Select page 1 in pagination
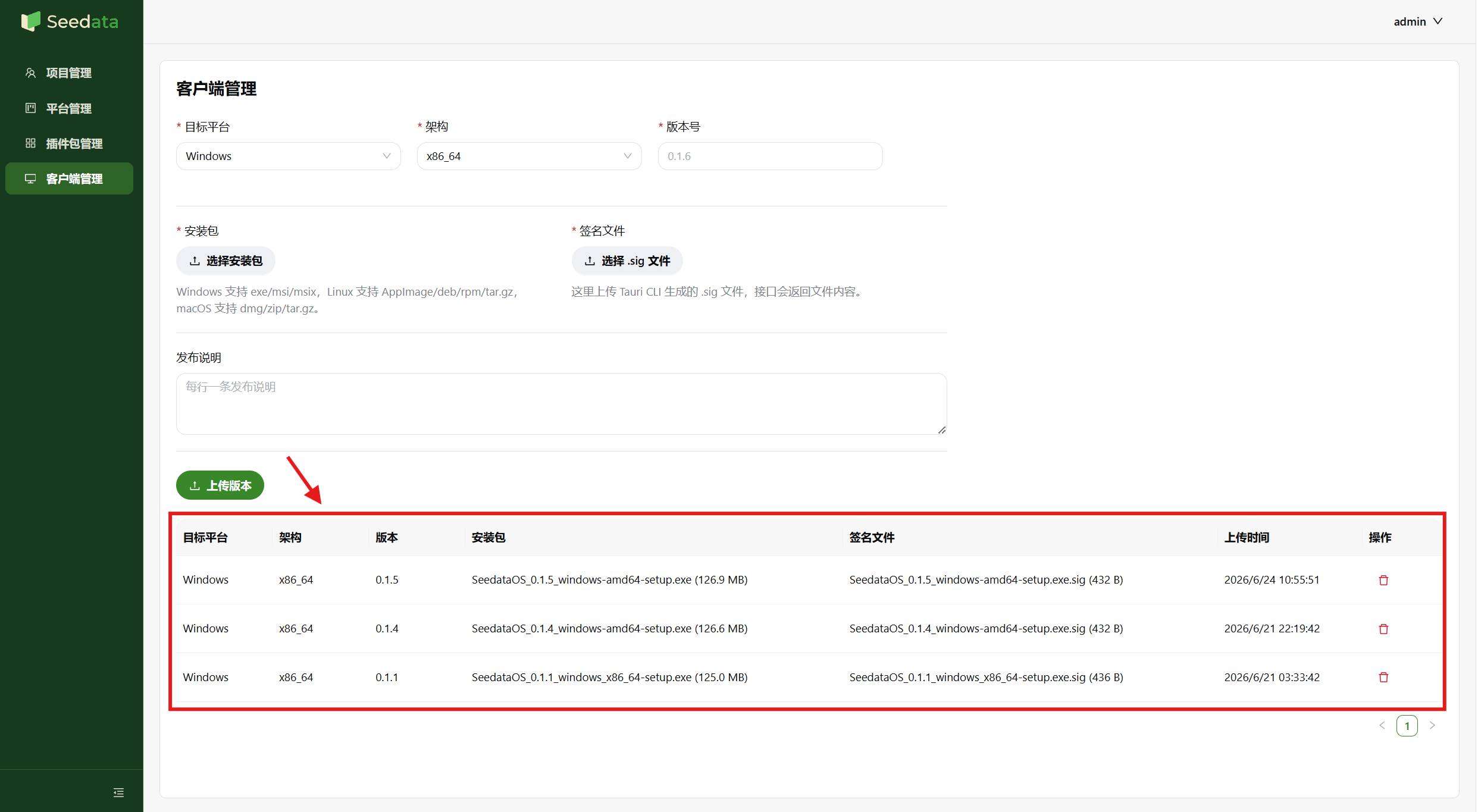This screenshot has height=812, width=1478. coord(1407,726)
